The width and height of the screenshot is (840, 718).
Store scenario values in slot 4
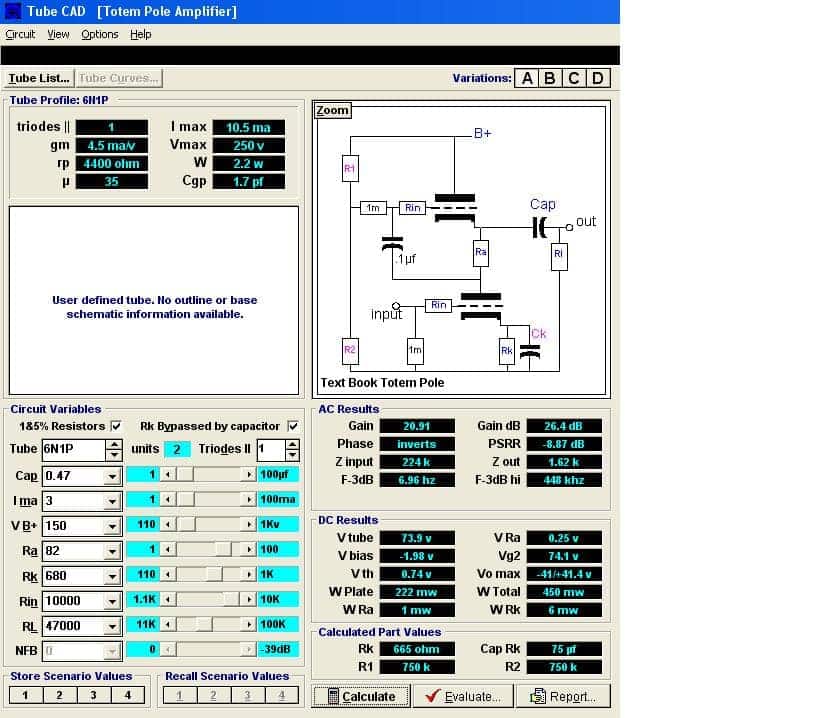pyautogui.click(x=128, y=695)
